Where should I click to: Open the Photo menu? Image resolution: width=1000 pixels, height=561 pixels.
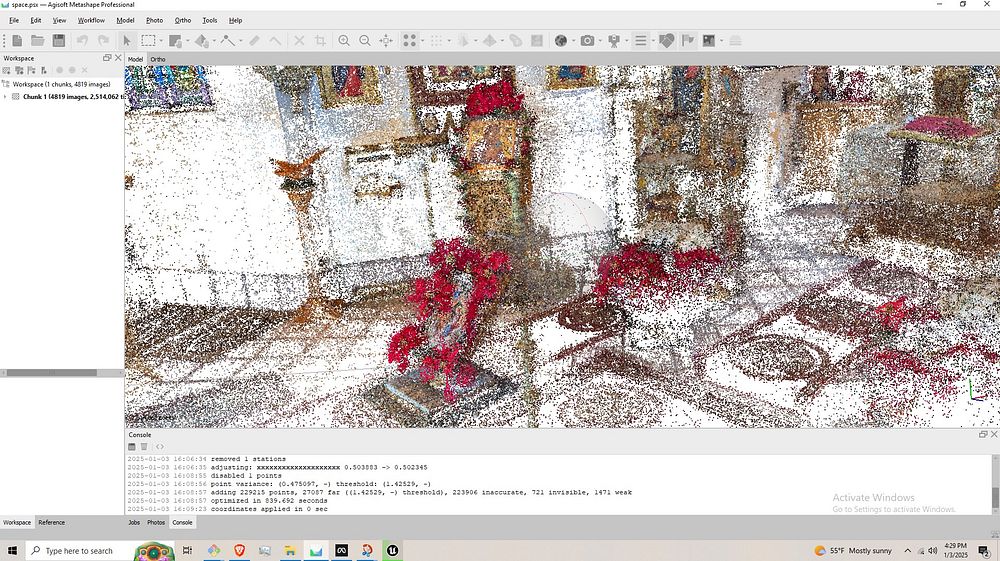[154, 20]
